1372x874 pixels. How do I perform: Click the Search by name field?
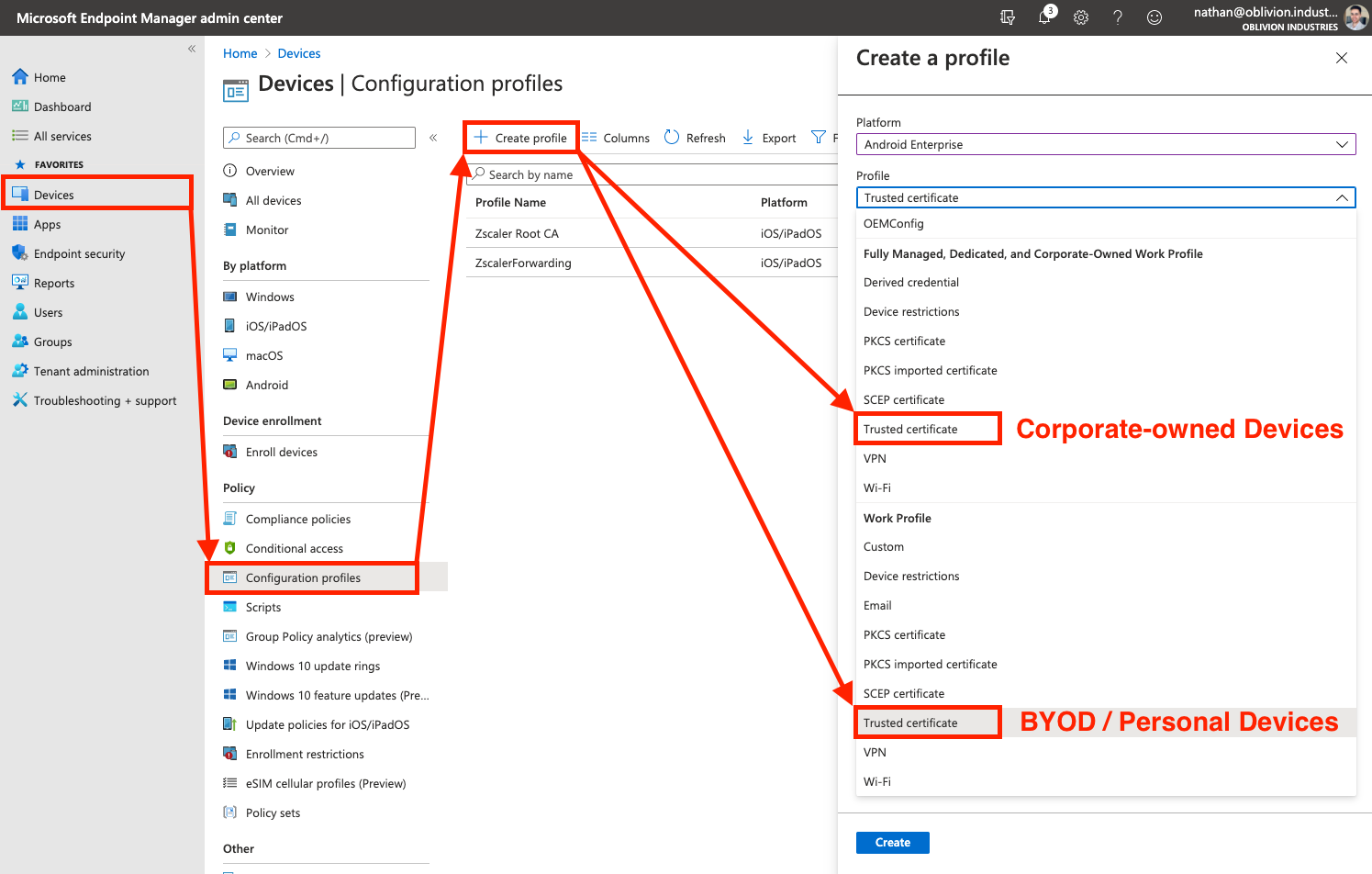(652, 174)
